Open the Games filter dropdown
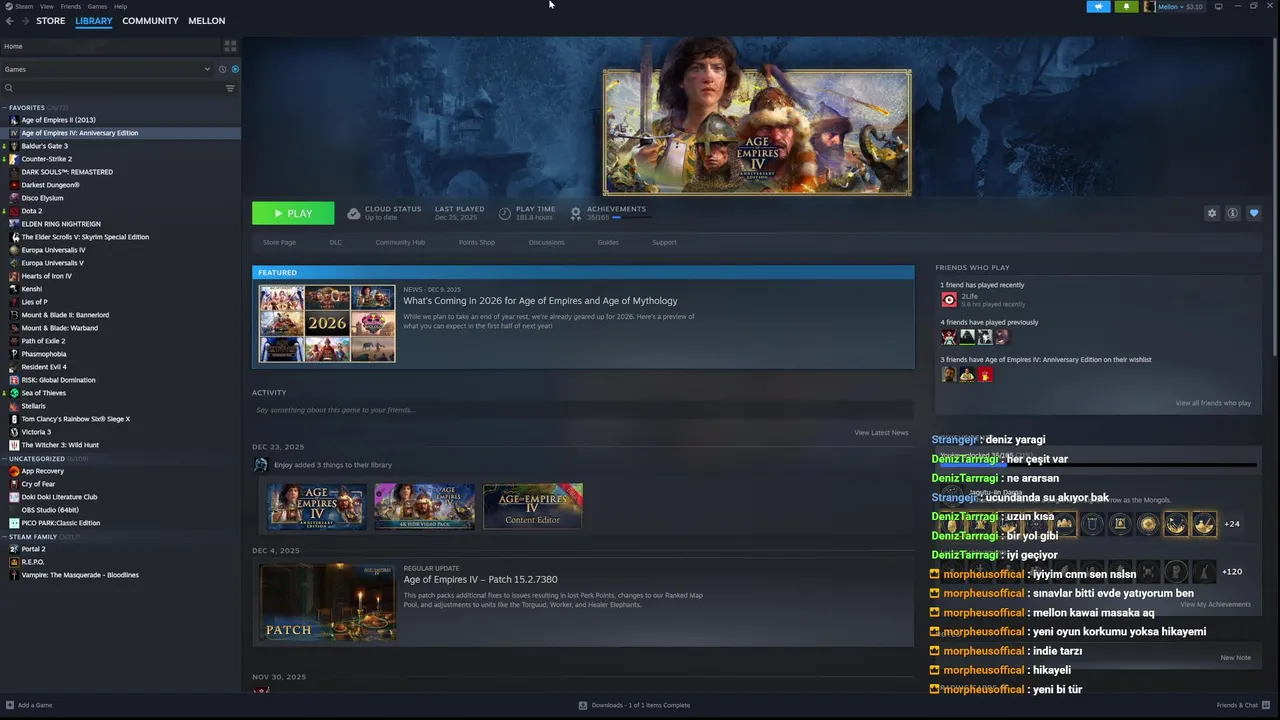This screenshot has height=720, width=1280. pos(108,69)
